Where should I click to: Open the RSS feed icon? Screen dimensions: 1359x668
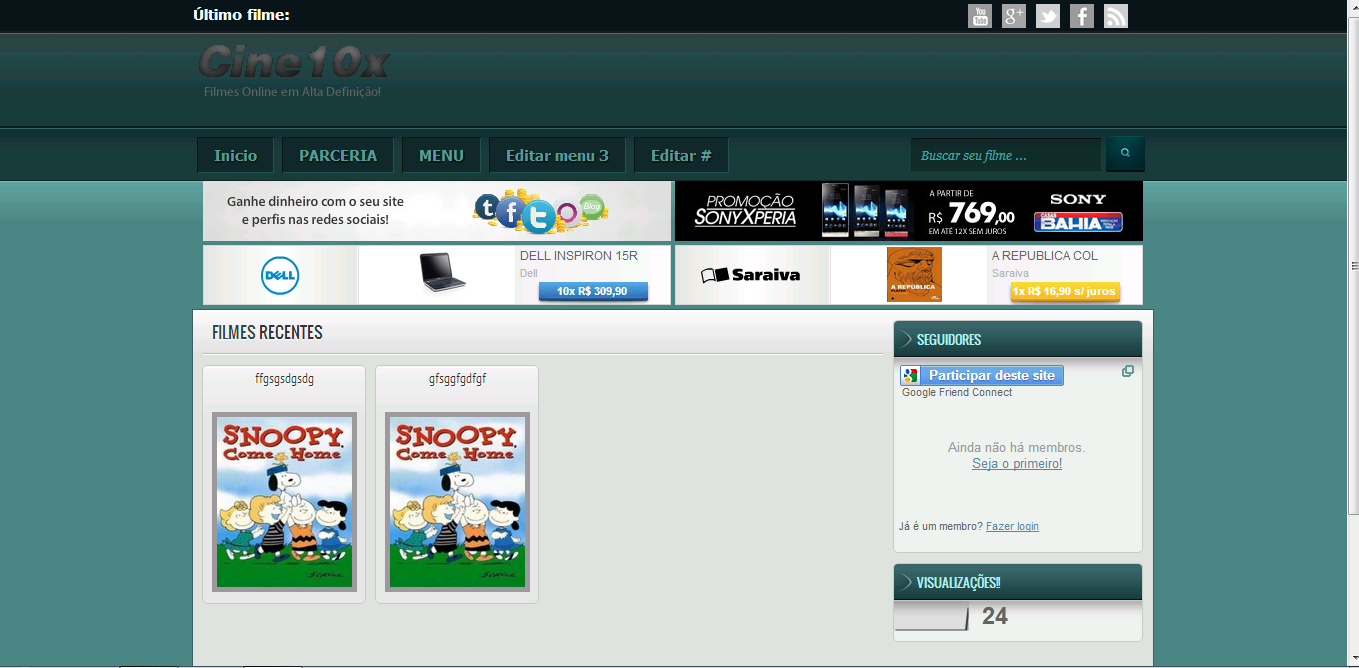click(1116, 16)
